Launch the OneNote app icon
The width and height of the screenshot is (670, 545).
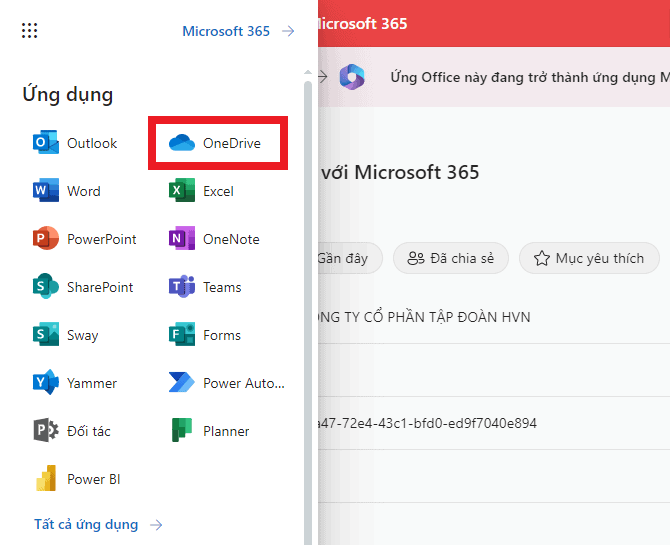tap(182, 238)
